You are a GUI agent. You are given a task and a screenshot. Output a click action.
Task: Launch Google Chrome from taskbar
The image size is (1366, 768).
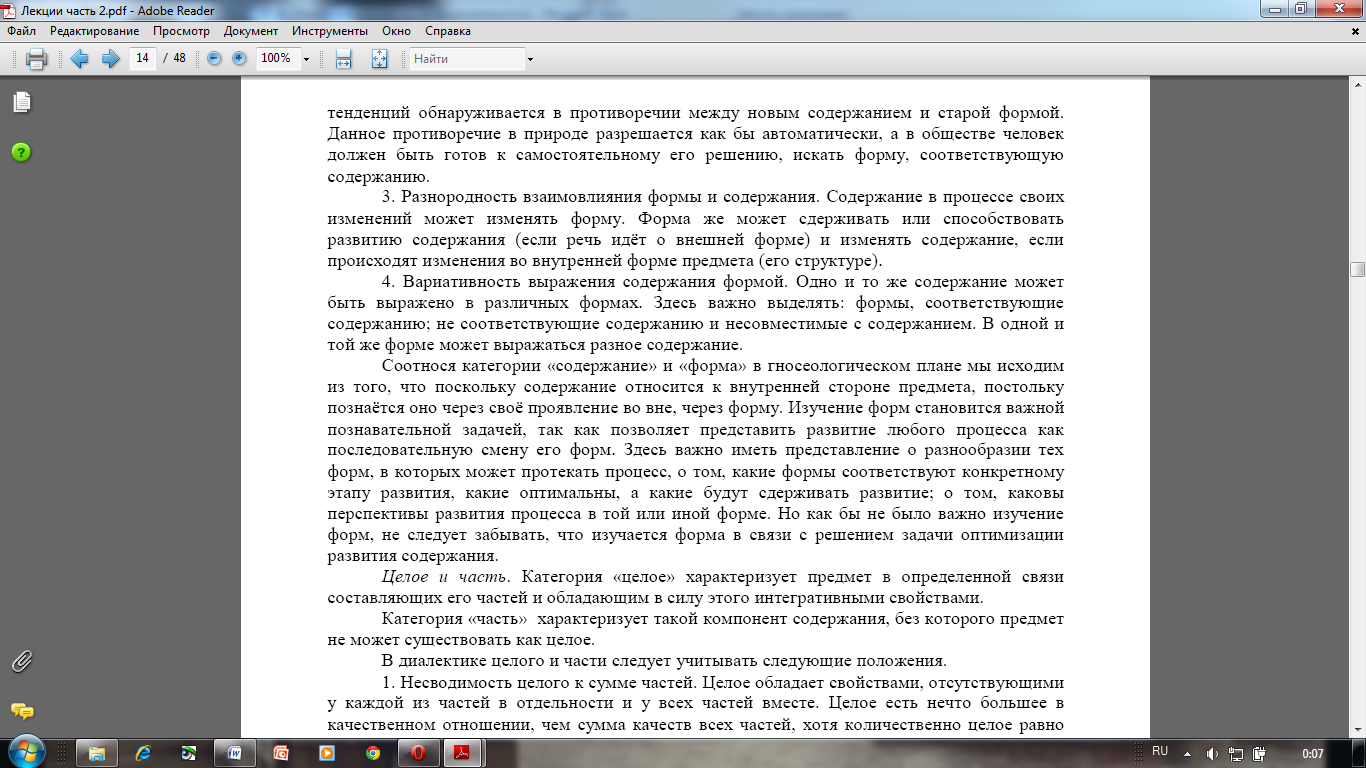(372, 753)
